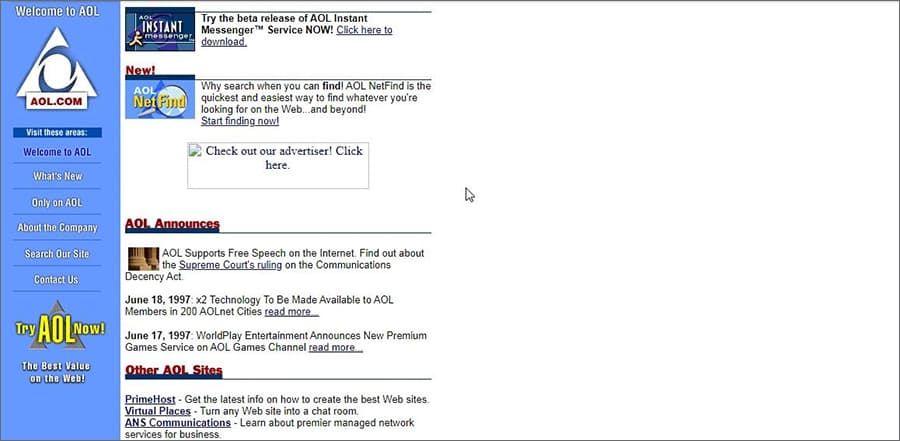Go to Welcome to AOL in sidebar

point(57,152)
